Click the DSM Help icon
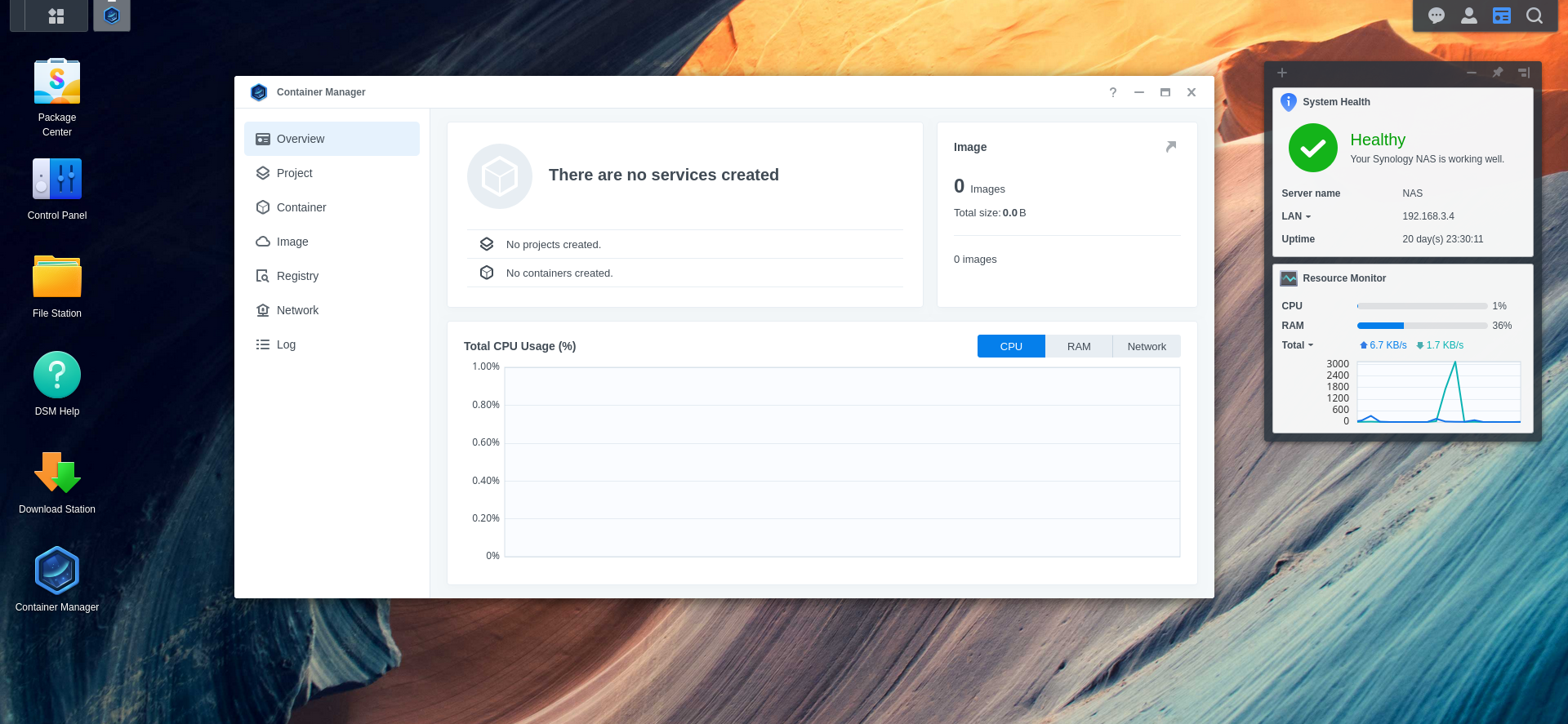1568x724 pixels. click(57, 375)
